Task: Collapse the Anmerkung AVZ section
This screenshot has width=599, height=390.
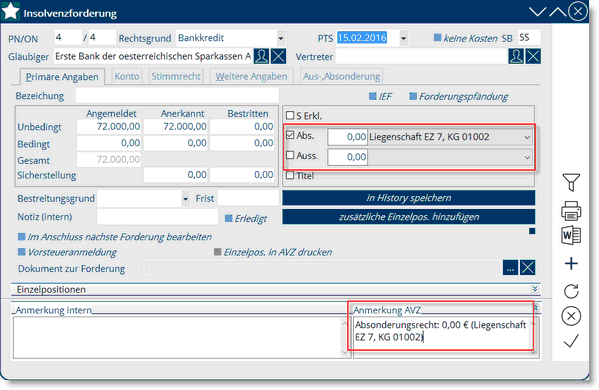Action: click(536, 307)
